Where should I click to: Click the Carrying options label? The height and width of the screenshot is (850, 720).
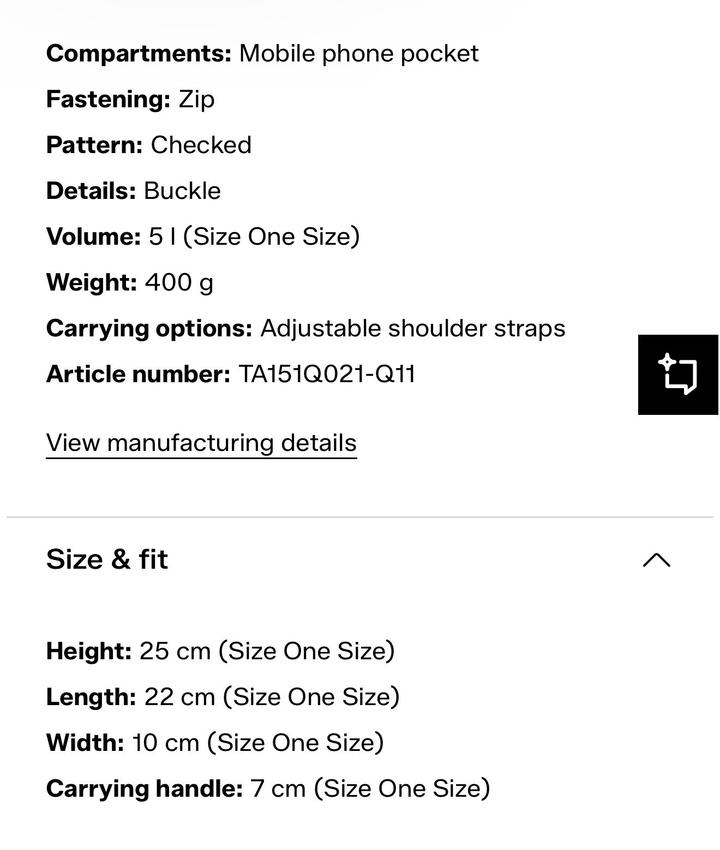tap(149, 328)
